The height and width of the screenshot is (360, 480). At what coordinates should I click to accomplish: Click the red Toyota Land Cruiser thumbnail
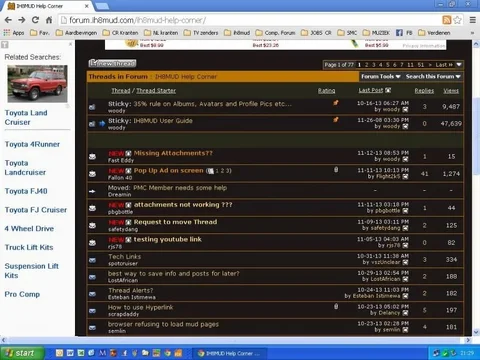(37, 84)
